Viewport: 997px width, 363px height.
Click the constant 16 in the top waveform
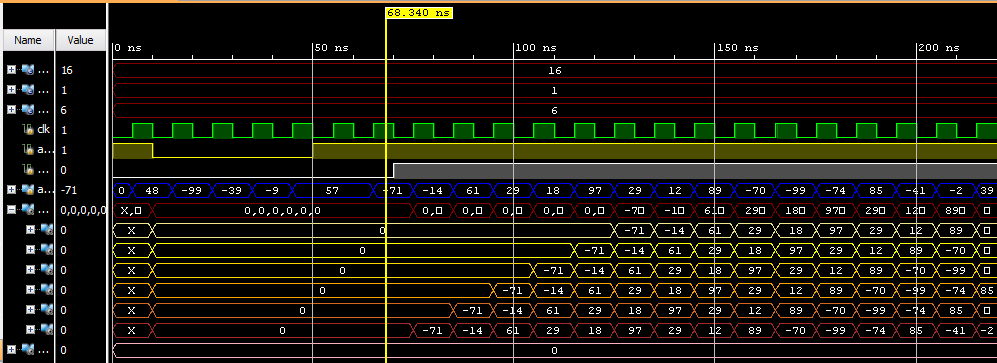tap(554, 71)
